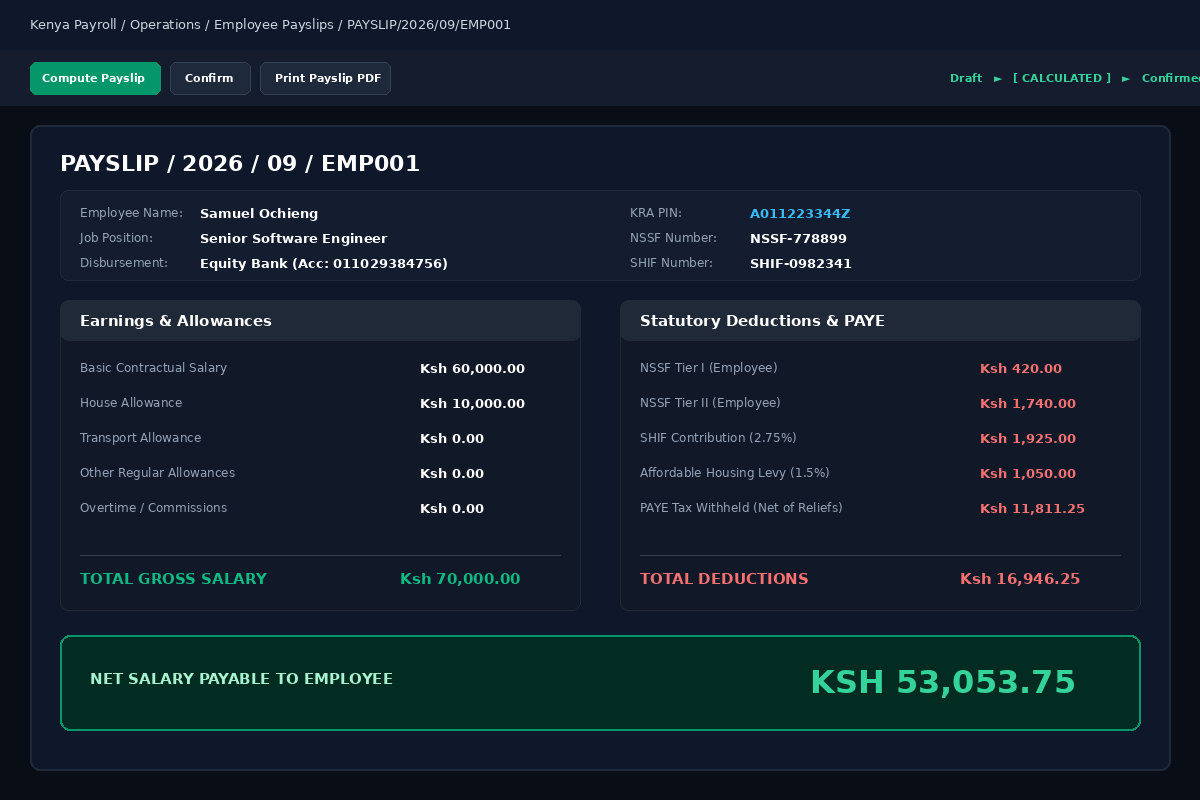Select the CALCULATED status stage
This screenshot has height=800, width=1200.
1062,78
